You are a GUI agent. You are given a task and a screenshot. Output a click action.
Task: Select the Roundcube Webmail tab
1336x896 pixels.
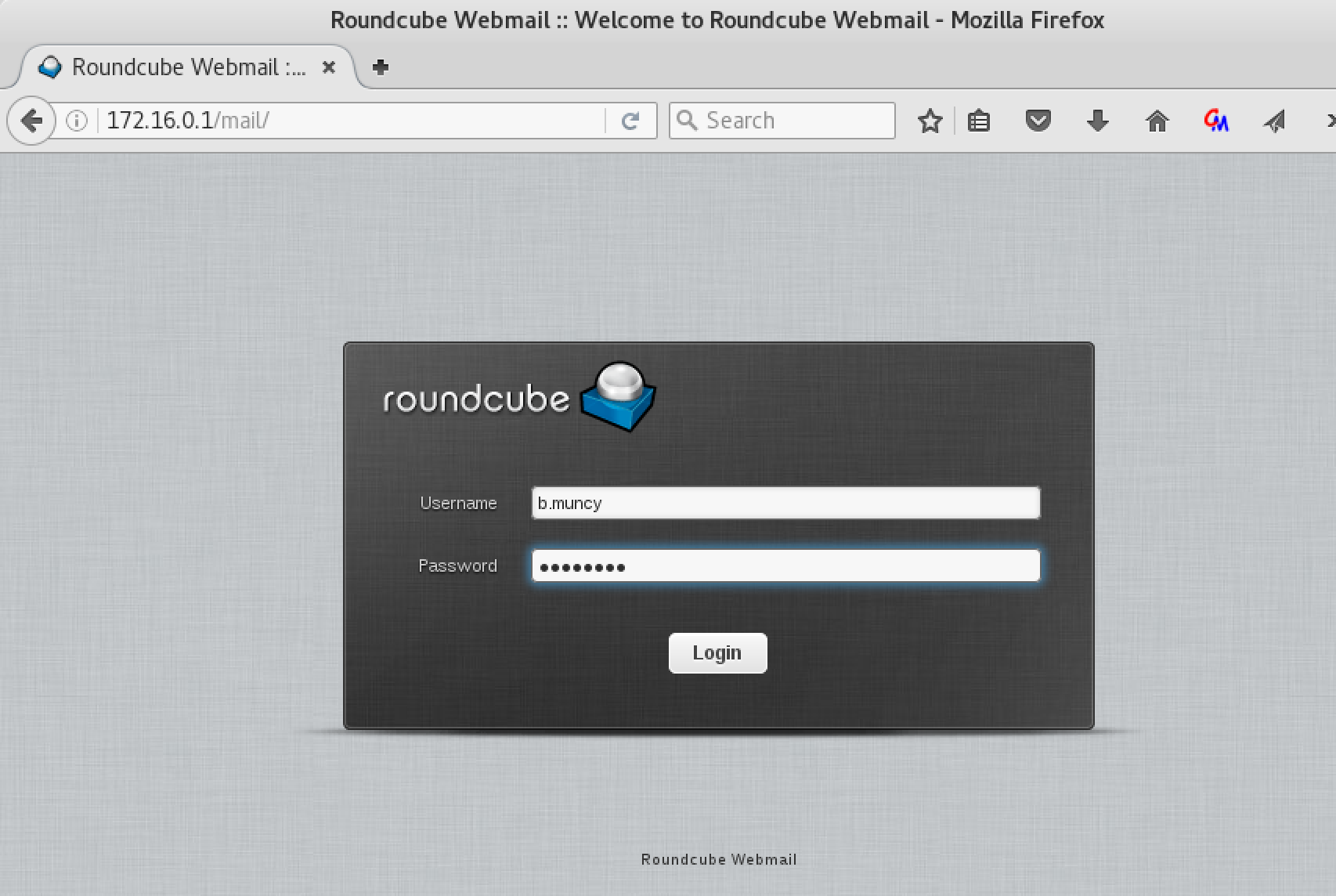[x=188, y=67]
